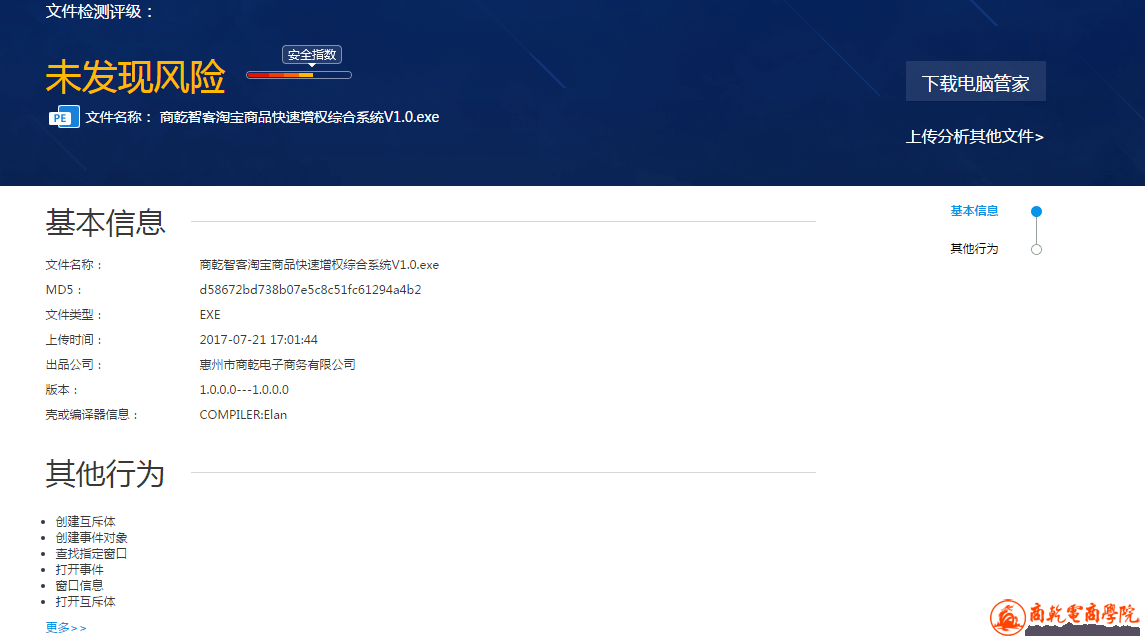
Task: Click the 更多>> link under 其他行为
Action: tap(66, 628)
